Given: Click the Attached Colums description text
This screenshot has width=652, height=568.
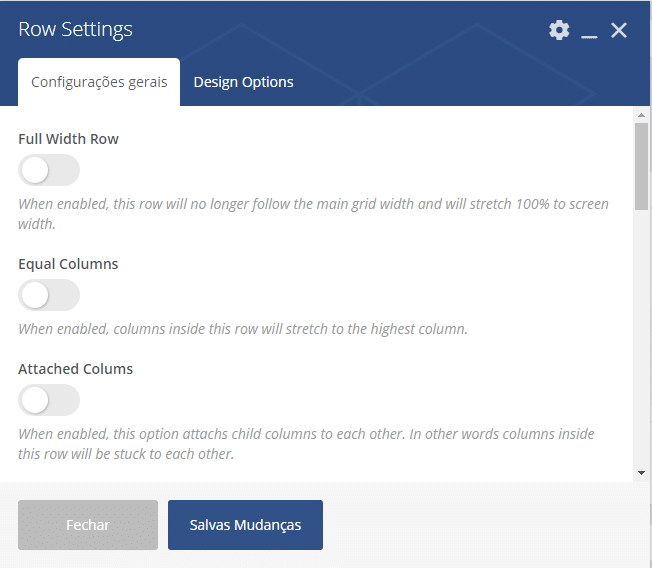Looking at the screenshot, I should click(306, 444).
